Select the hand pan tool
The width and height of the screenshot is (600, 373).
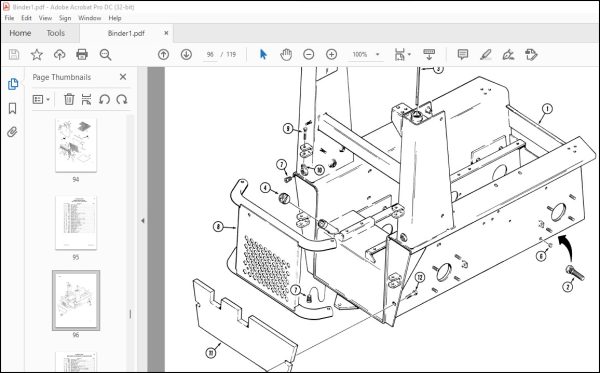click(x=286, y=55)
